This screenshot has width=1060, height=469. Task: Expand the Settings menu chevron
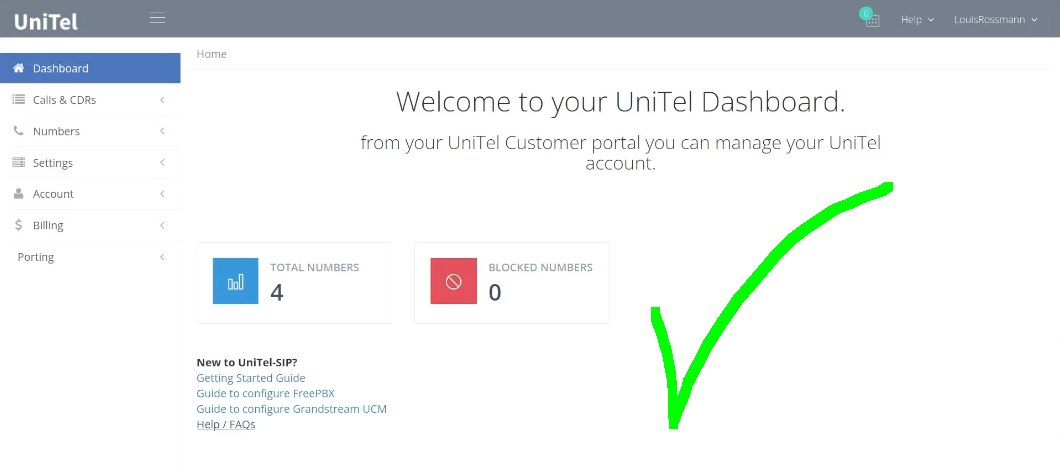click(162, 163)
